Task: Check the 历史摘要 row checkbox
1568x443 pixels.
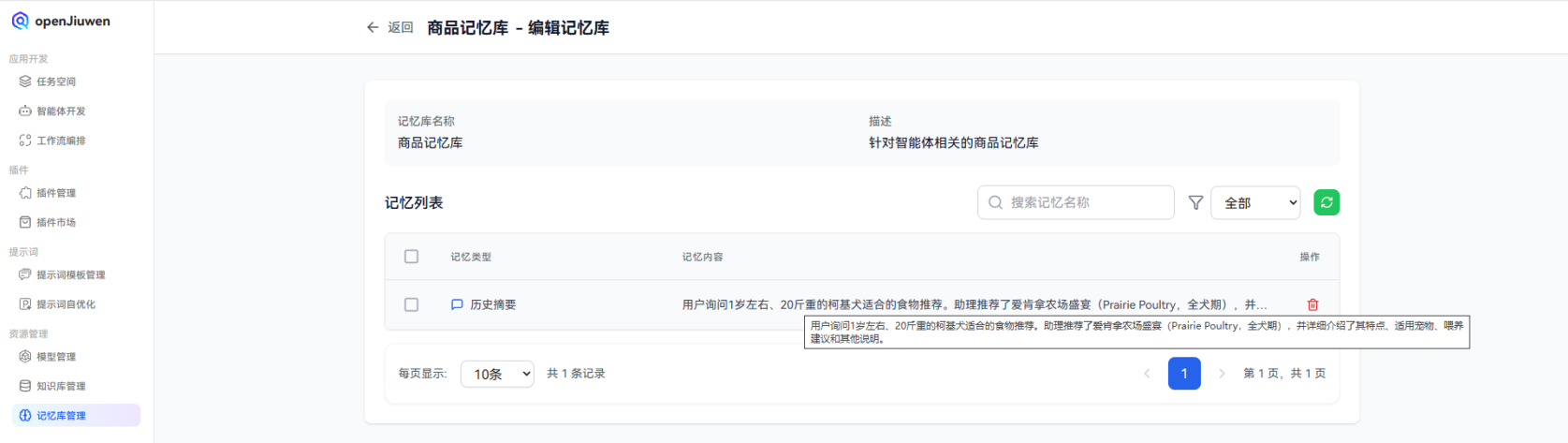Action: 411,304
